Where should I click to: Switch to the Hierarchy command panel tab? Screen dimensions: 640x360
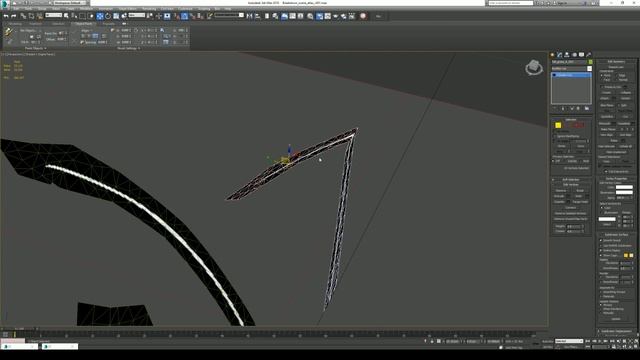[x=567, y=55]
